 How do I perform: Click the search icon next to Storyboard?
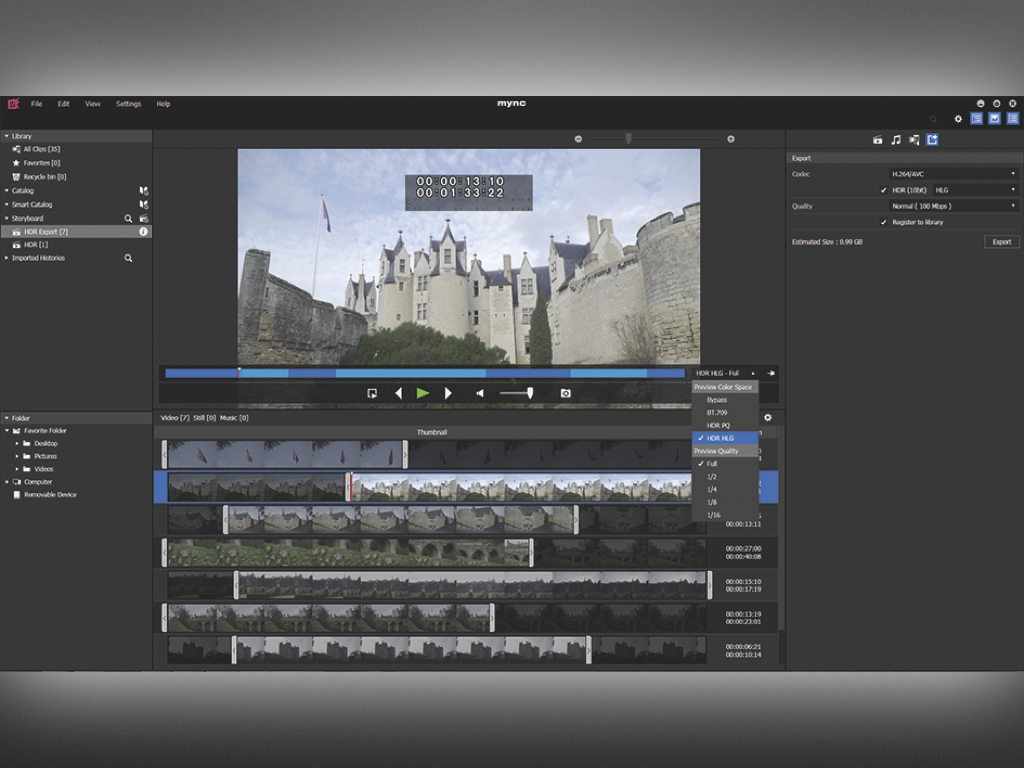[x=128, y=218]
